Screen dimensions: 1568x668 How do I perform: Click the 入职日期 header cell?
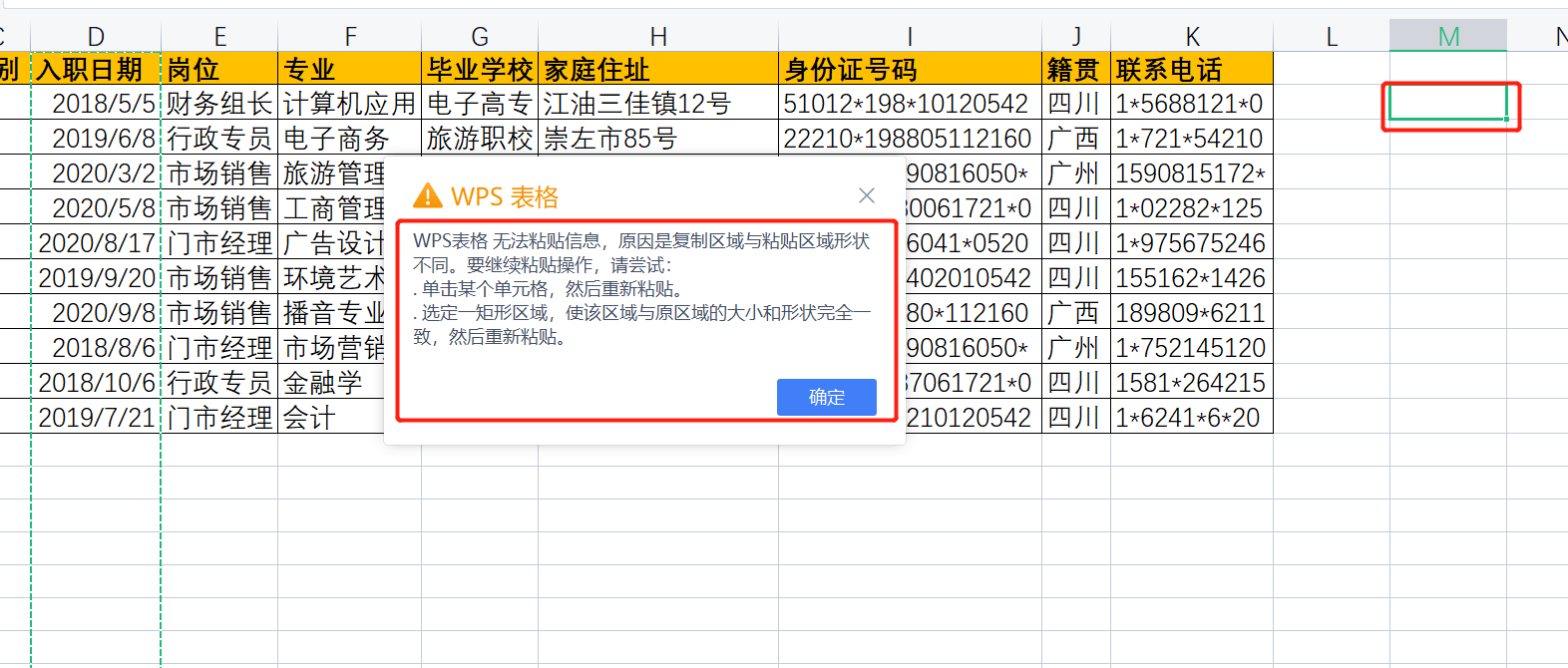(x=96, y=69)
